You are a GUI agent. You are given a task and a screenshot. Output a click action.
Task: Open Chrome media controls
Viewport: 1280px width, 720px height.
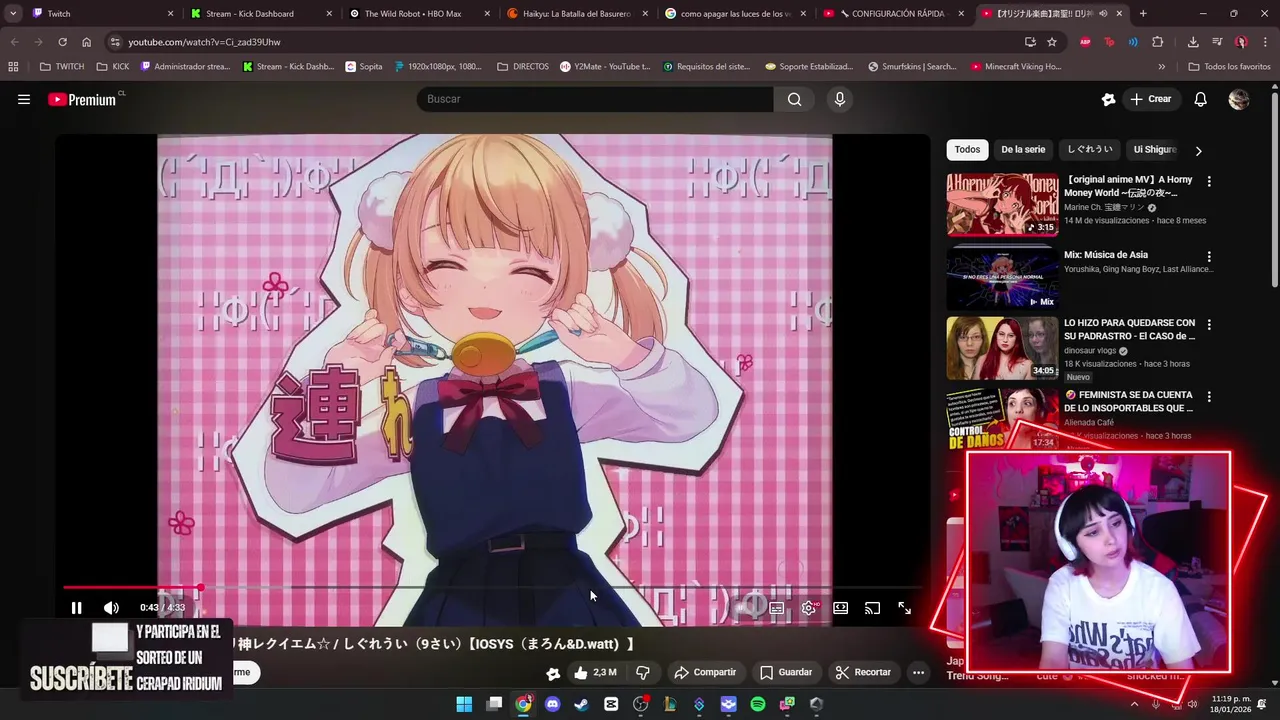click(x=1217, y=42)
